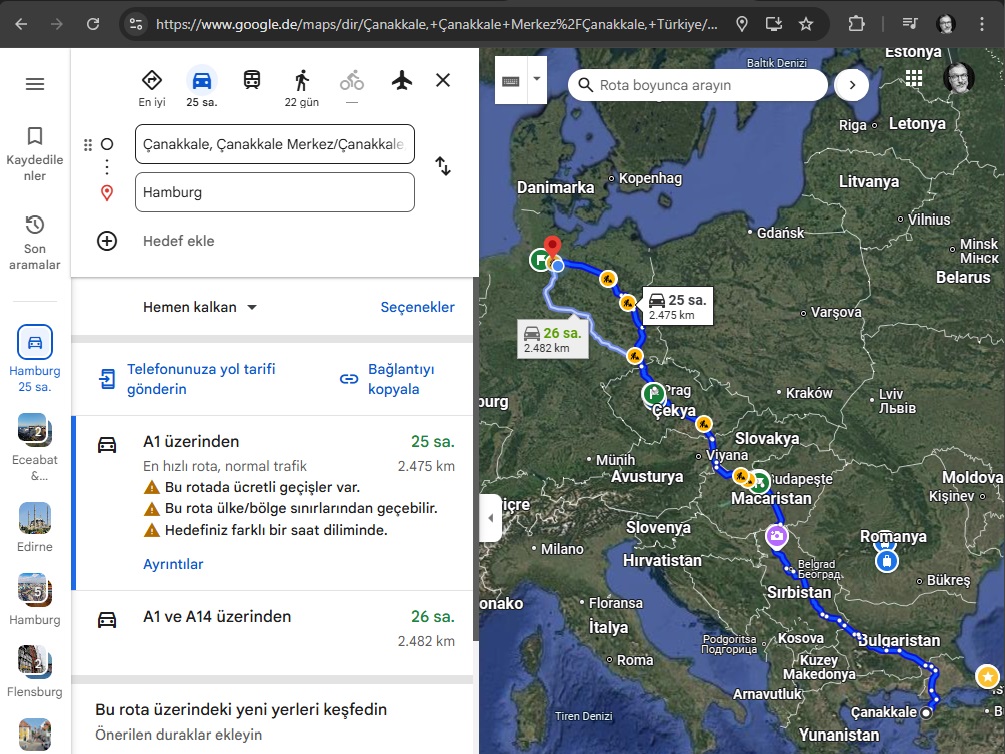Click the yellow star saved place marker
Viewport: 1005px width, 754px height.
tap(987, 676)
